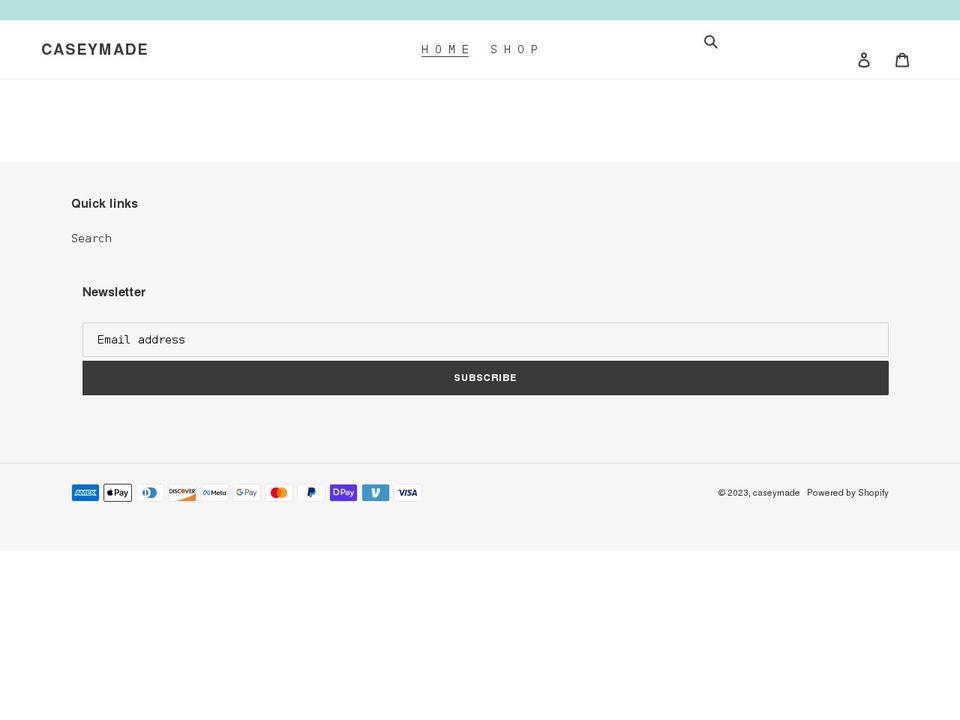Click the Diners Club payment icon
Viewport: 960px width, 720px height.
tap(150, 493)
